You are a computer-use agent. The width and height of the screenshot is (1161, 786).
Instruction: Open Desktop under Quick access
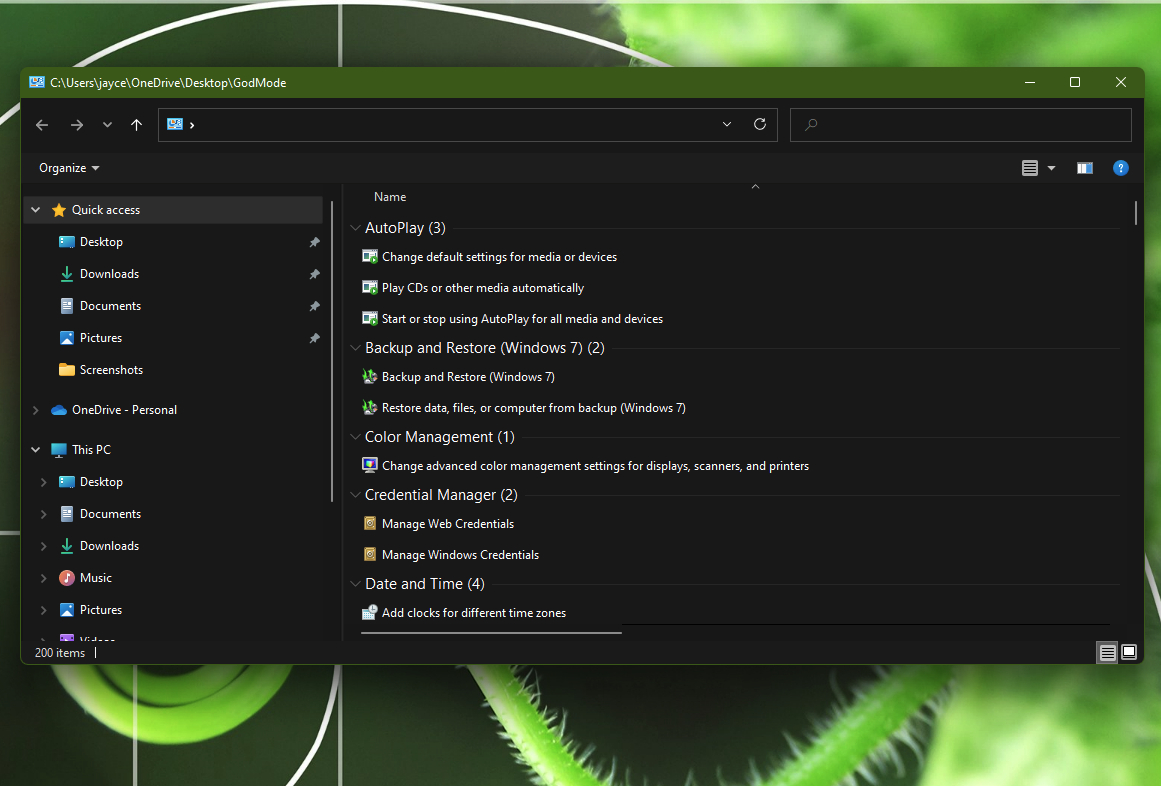[101, 242]
